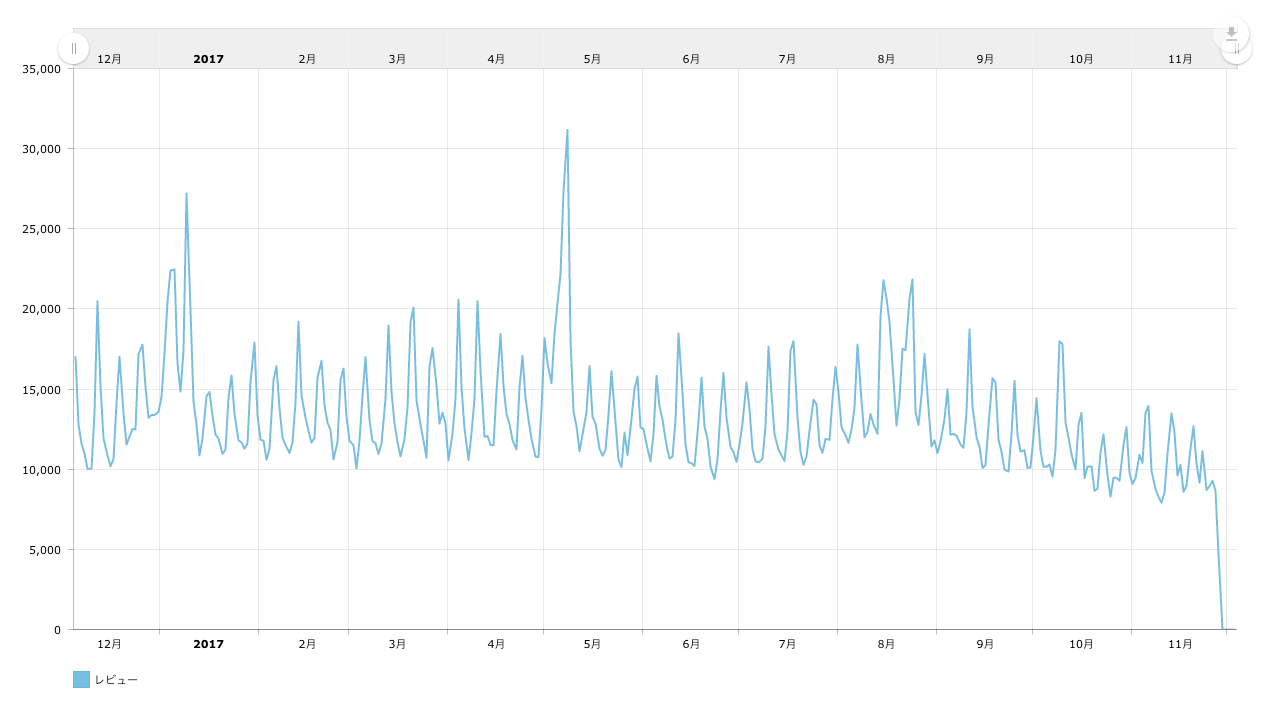Screen dimensions: 1266x717
Task: Click the blue レビュー legend color swatch
Action: click(81, 680)
